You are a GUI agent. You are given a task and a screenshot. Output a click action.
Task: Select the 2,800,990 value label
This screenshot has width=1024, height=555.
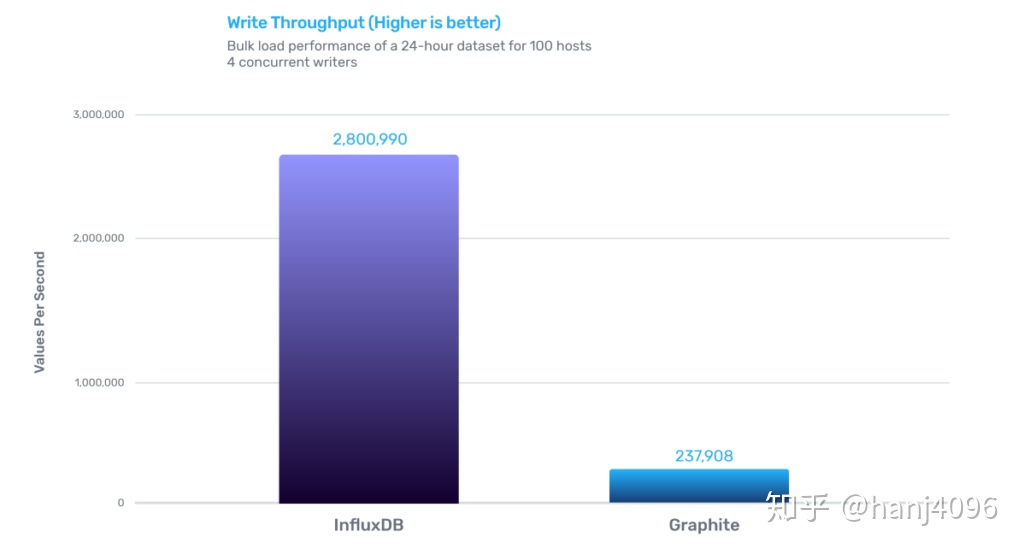point(370,139)
